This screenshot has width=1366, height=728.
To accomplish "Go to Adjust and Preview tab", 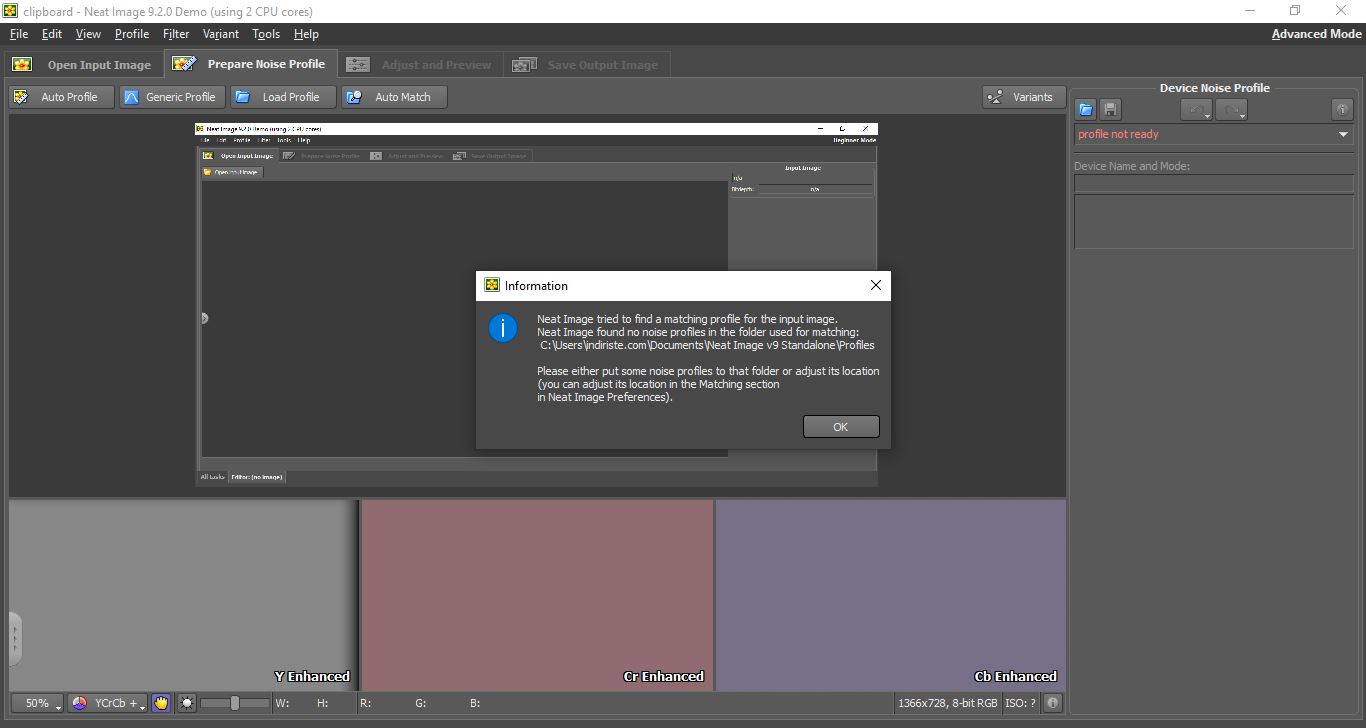I will tap(420, 64).
